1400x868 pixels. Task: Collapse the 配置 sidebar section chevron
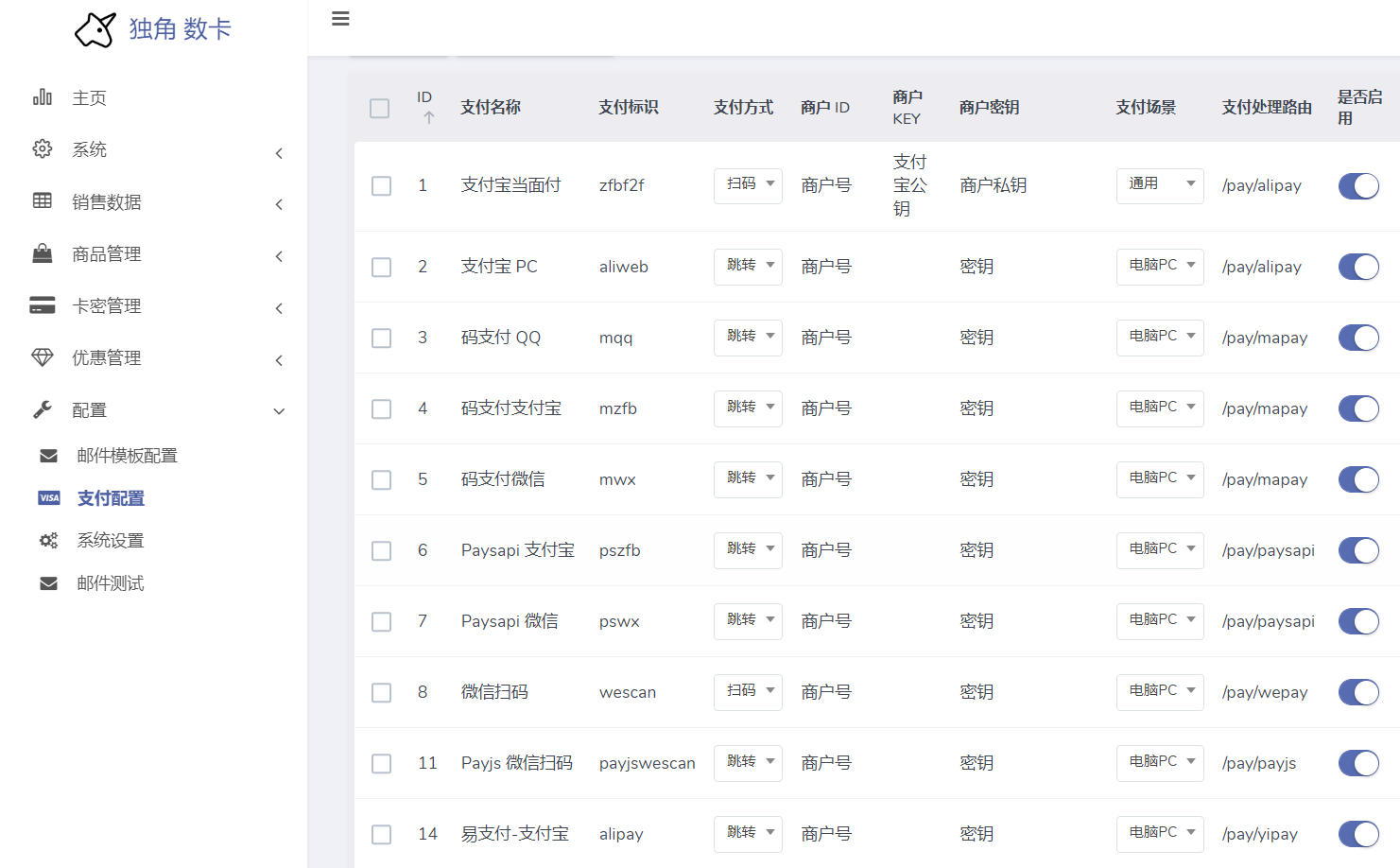(279, 411)
